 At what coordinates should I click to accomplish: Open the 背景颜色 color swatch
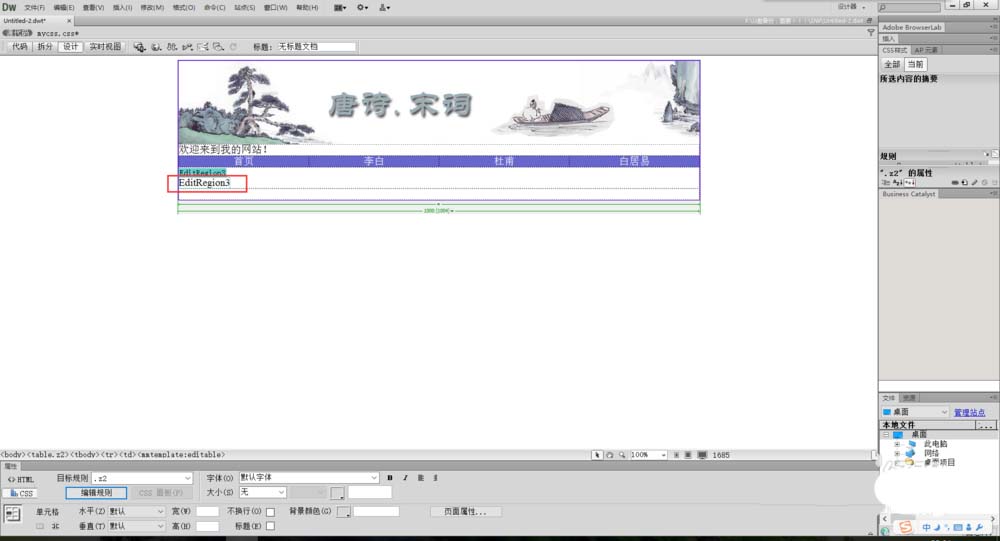[343, 512]
